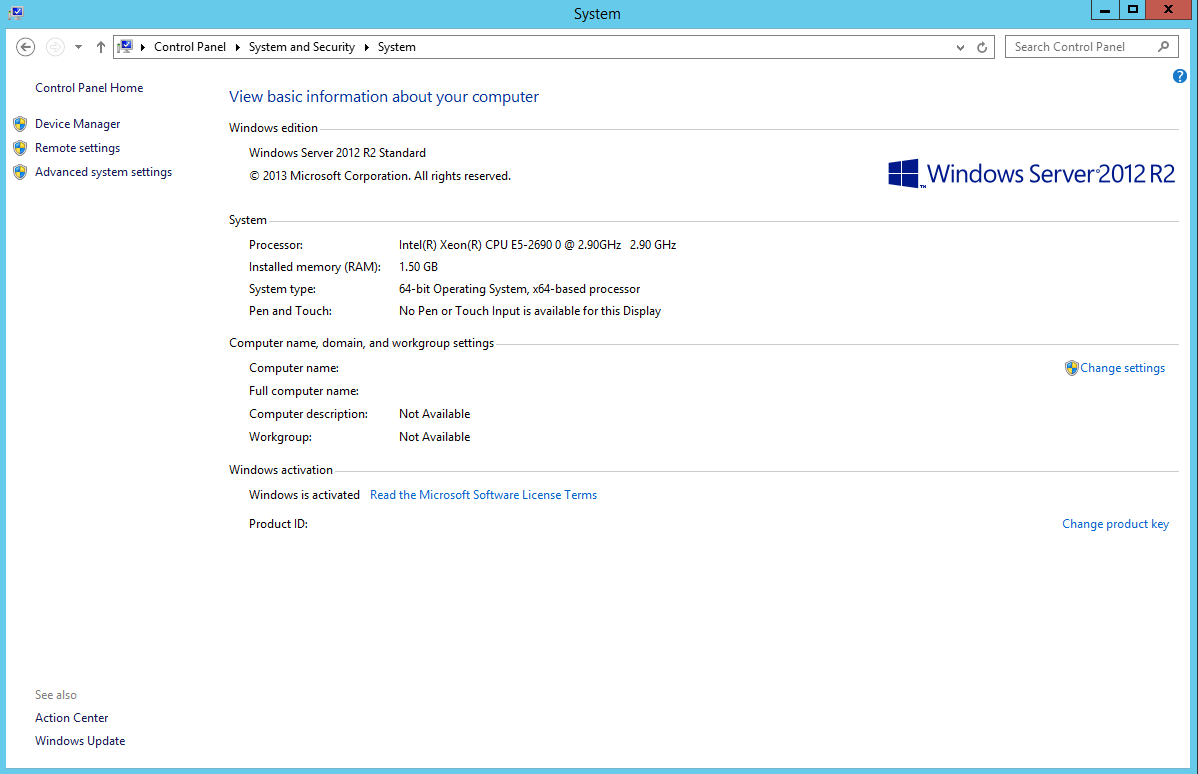This screenshot has width=1198, height=774.
Task: Click the computer icon in address bar
Action: [126, 47]
